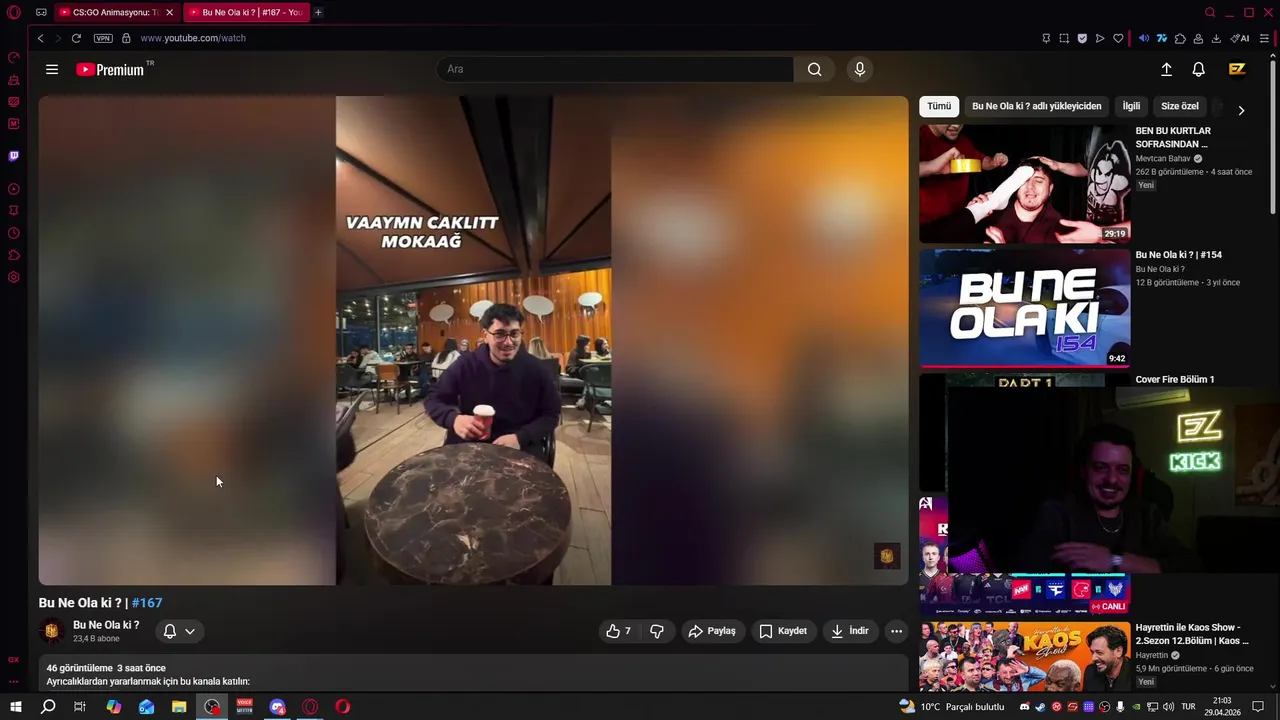The width and height of the screenshot is (1280, 720).
Task: Filter by Bu Ne Ola ki adlı yükleyiciden
Action: pos(1037,106)
